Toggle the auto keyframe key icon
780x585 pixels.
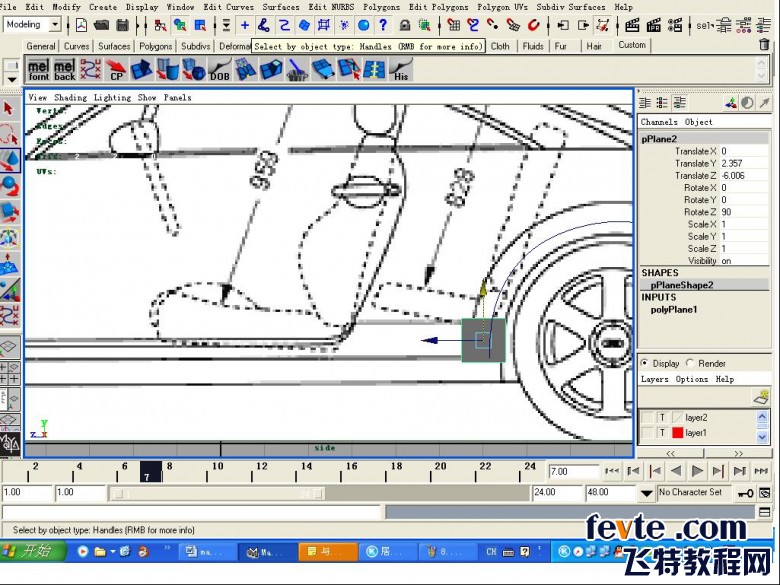click(745, 493)
